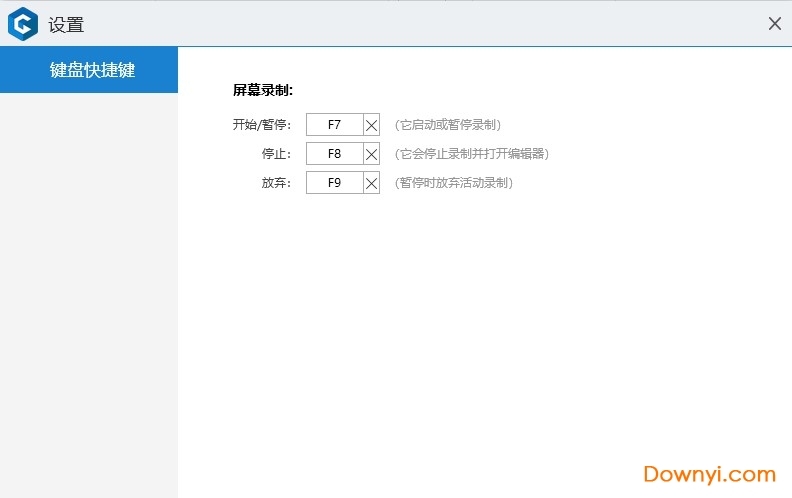This screenshot has width=792, height=498.
Task: Click the 停止 label
Action: click(276, 154)
